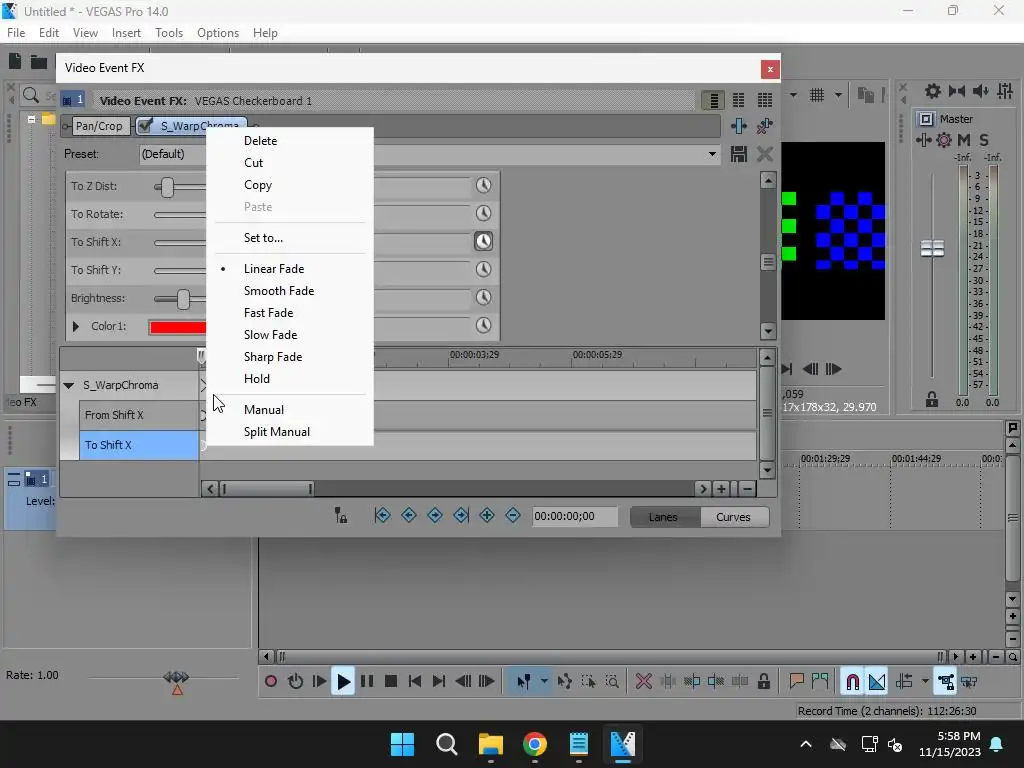
Task: Open the Normal Edit tool dropdown arrow
Action: tap(544, 682)
